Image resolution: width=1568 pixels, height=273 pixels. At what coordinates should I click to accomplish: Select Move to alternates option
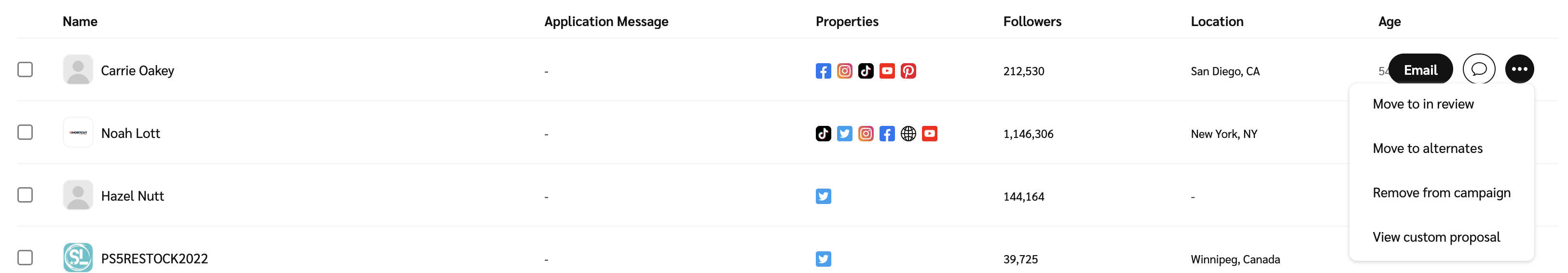point(1428,149)
